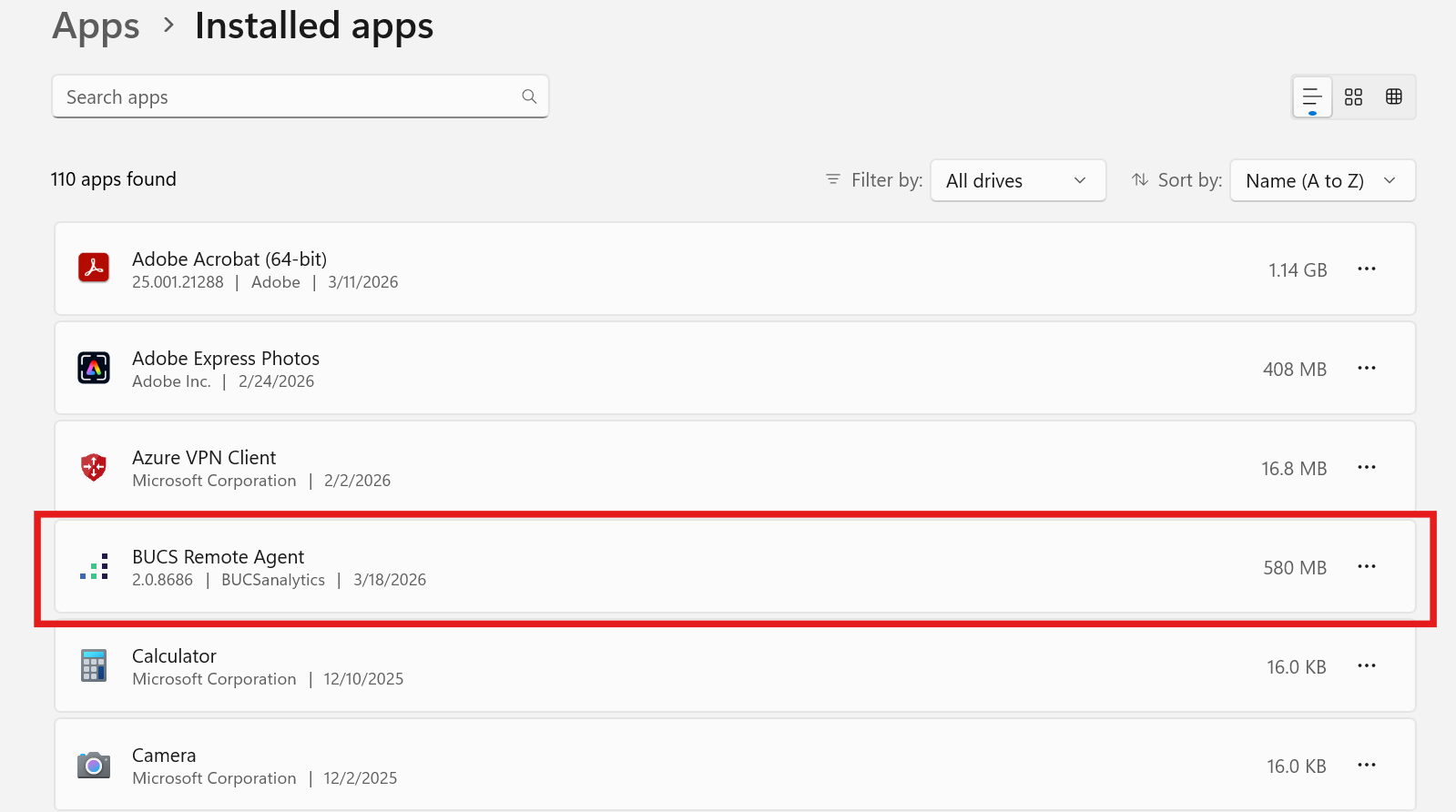Screen dimensions: 1456x812
Task: Click the search magnifier icon
Action: [x=529, y=96]
